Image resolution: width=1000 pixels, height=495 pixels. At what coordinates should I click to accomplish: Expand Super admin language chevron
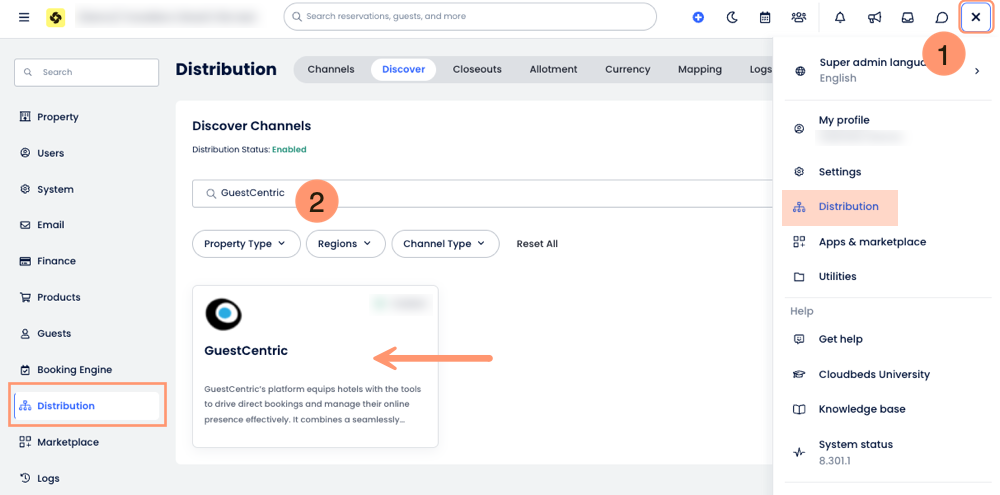[977, 71]
